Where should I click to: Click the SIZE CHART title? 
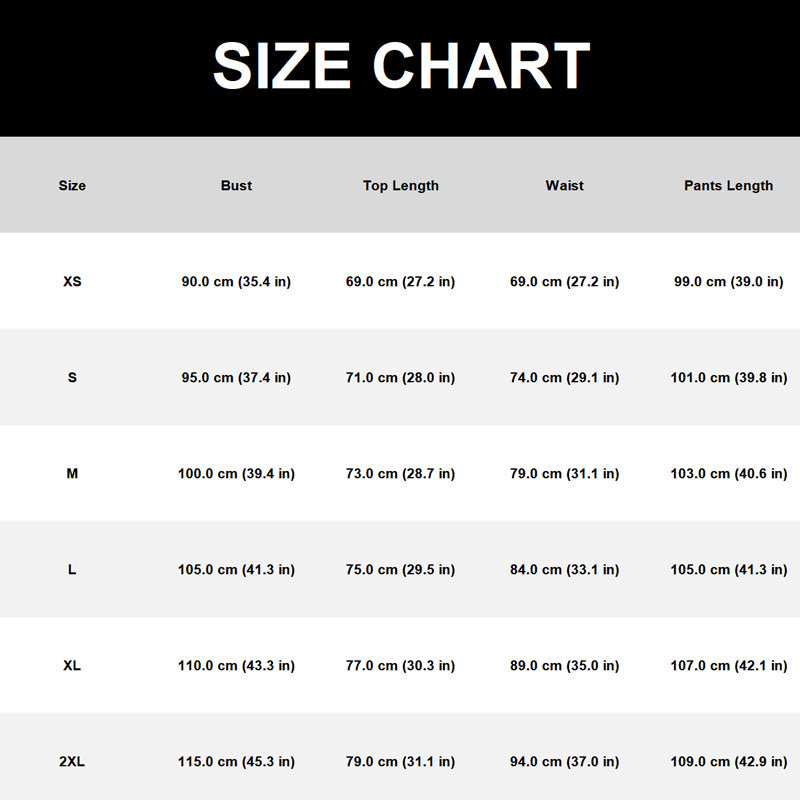pos(401,65)
